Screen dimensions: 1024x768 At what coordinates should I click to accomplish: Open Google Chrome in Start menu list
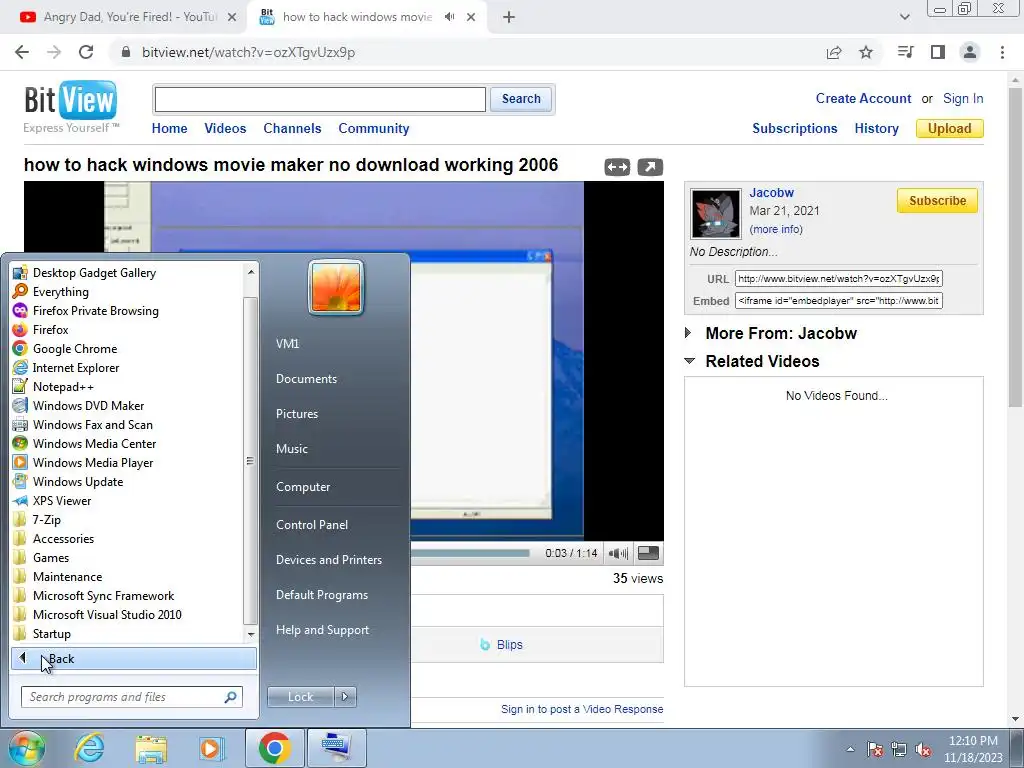[x=74, y=349]
